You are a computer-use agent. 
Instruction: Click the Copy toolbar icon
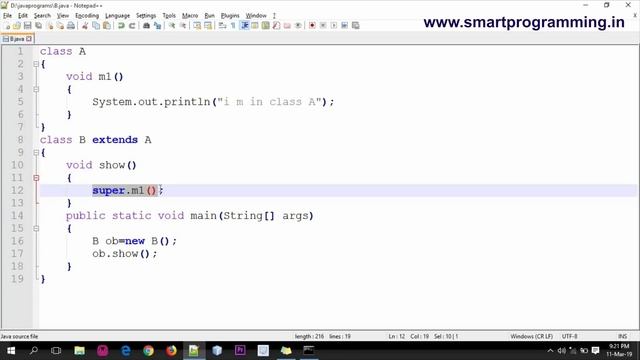pyautogui.click(x=96, y=26)
